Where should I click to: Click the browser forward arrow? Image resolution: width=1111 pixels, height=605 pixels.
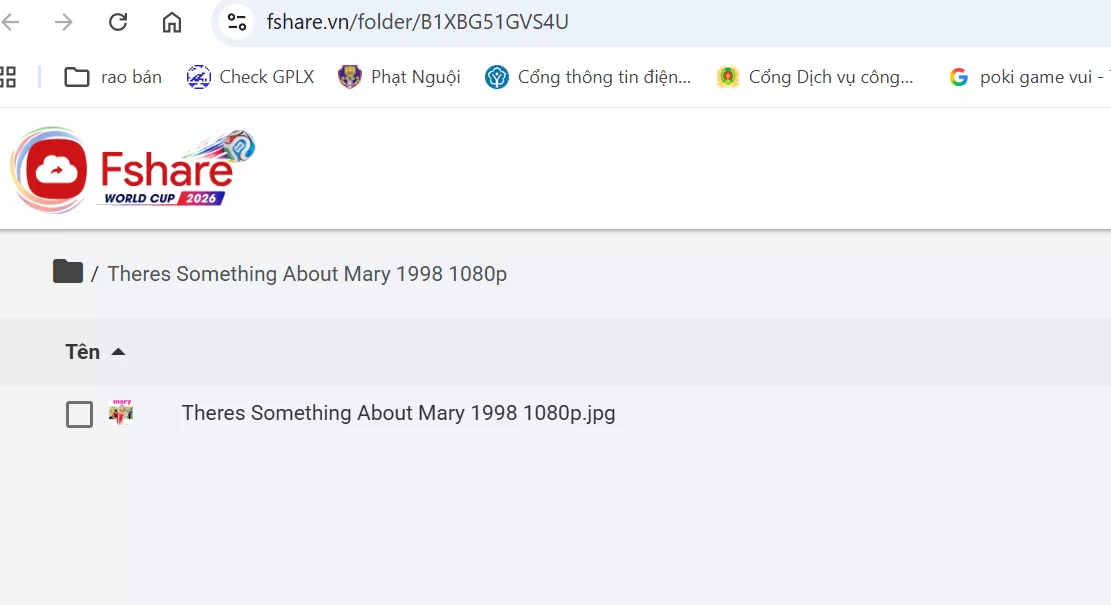tap(64, 22)
